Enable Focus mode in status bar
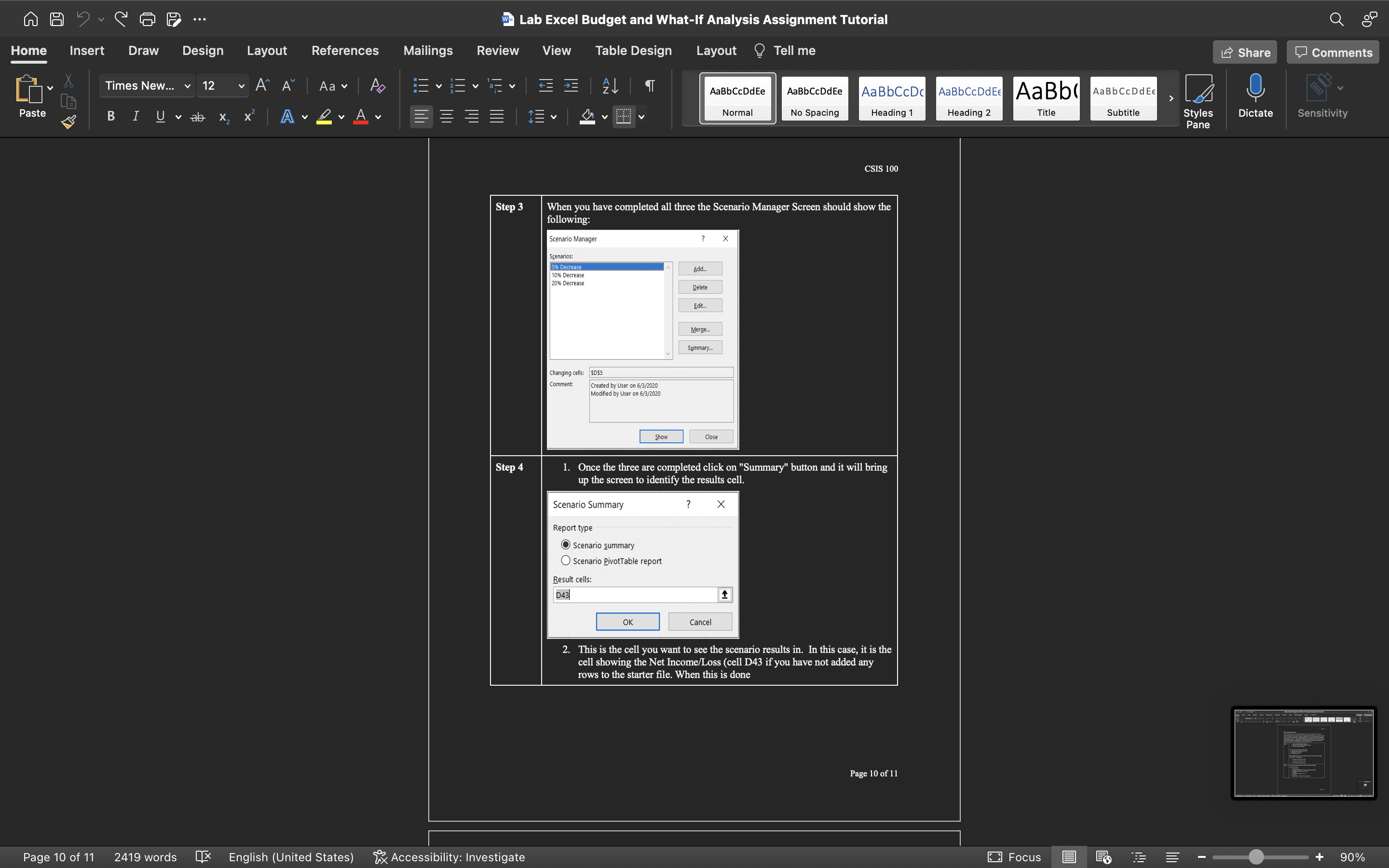The height and width of the screenshot is (868, 1389). point(1014,856)
